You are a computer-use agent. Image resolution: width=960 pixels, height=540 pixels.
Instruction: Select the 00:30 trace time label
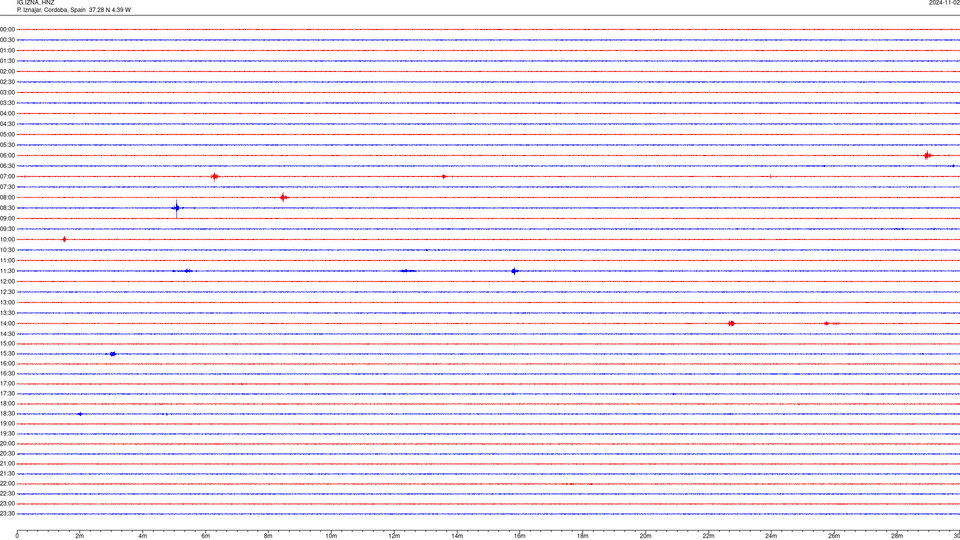pyautogui.click(x=7, y=40)
